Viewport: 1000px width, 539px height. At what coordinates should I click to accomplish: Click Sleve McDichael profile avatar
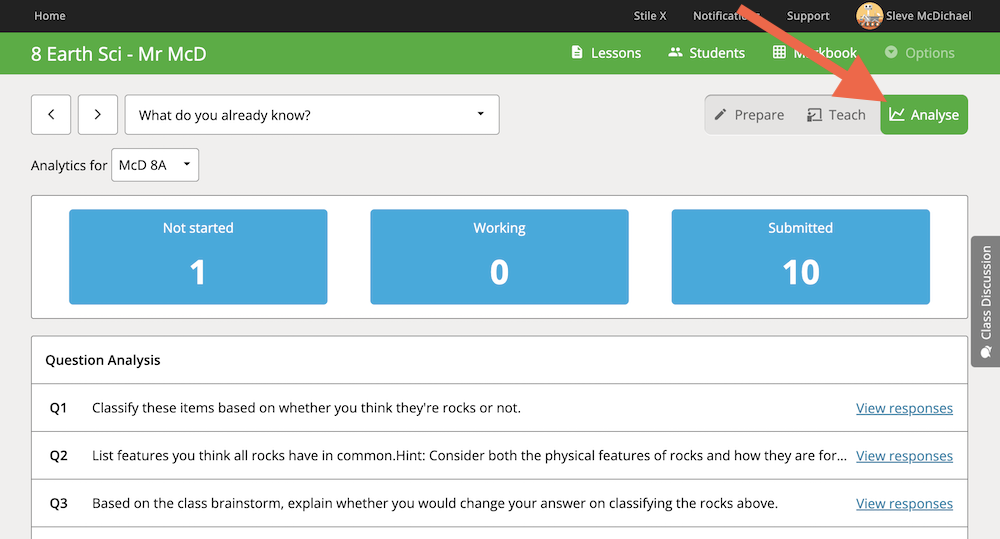[x=869, y=16]
